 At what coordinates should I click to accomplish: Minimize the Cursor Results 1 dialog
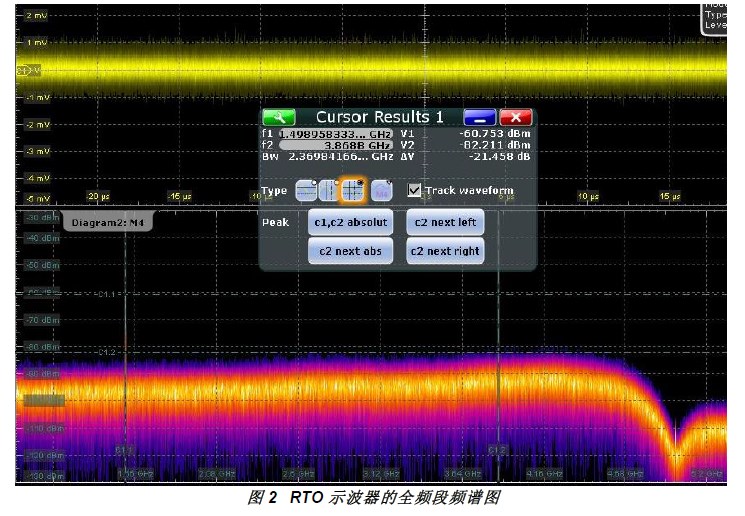point(479,117)
